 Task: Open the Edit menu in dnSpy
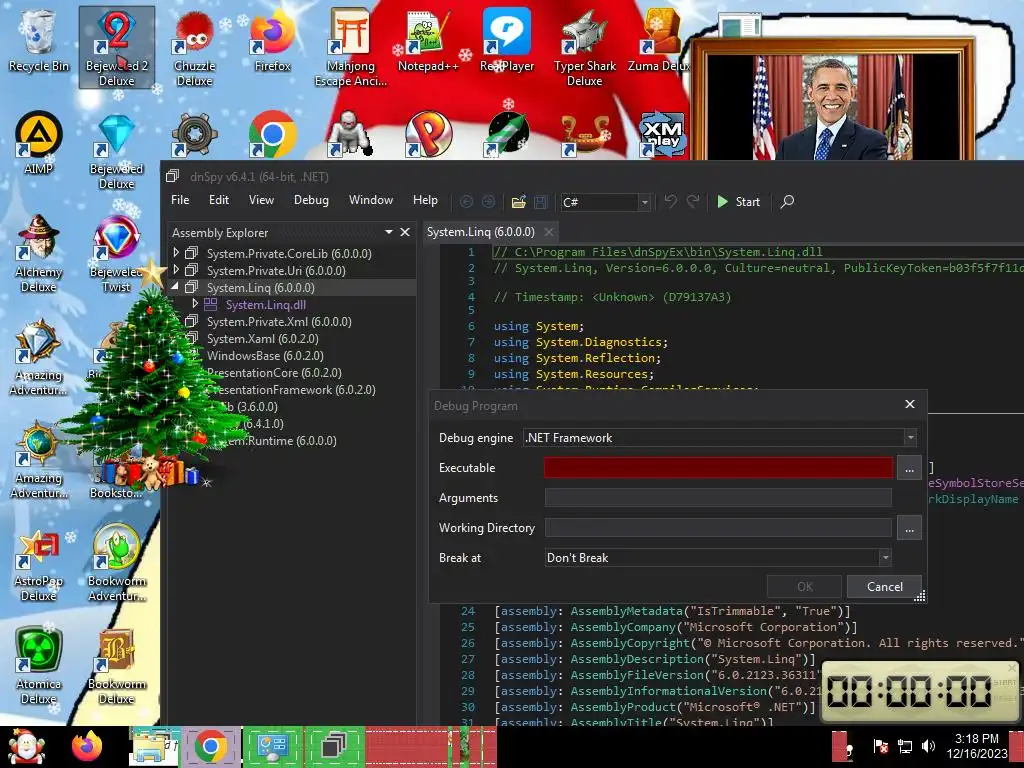(219, 200)
